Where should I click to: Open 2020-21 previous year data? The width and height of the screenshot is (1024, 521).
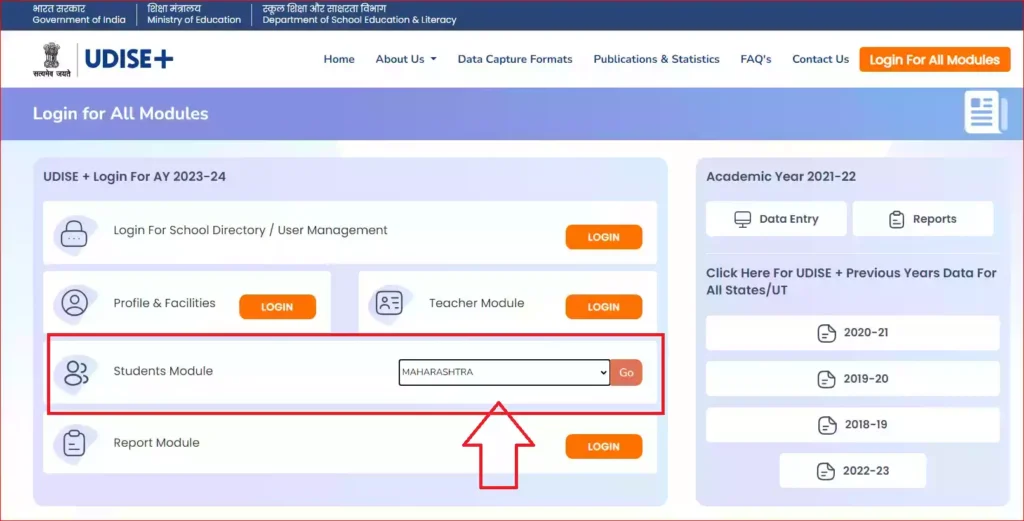click(x=852, y=333)
